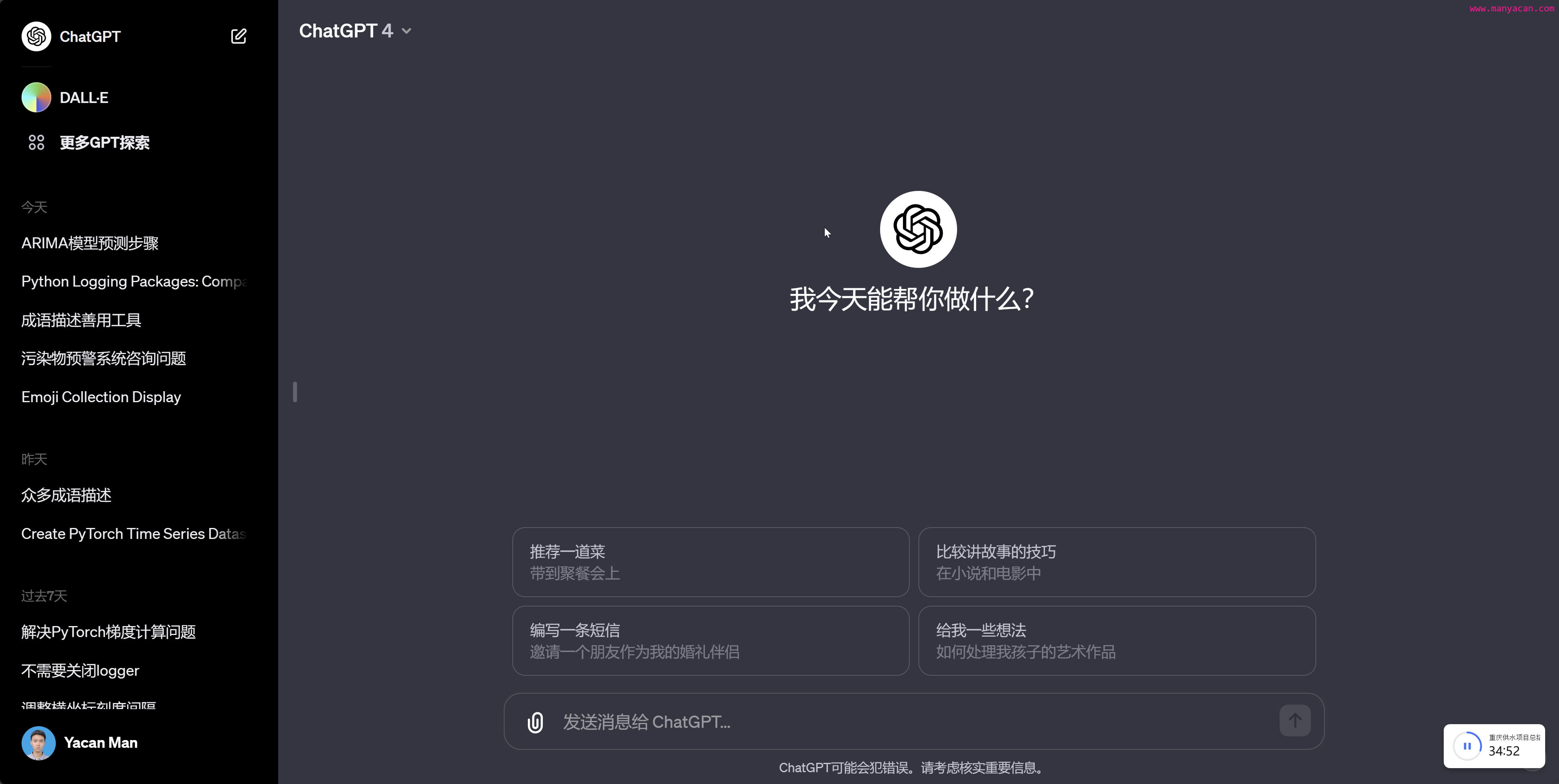Viewport: 1559px width, 784px height.
Task: Click the 昨天 section label
Action: (35, 460)
